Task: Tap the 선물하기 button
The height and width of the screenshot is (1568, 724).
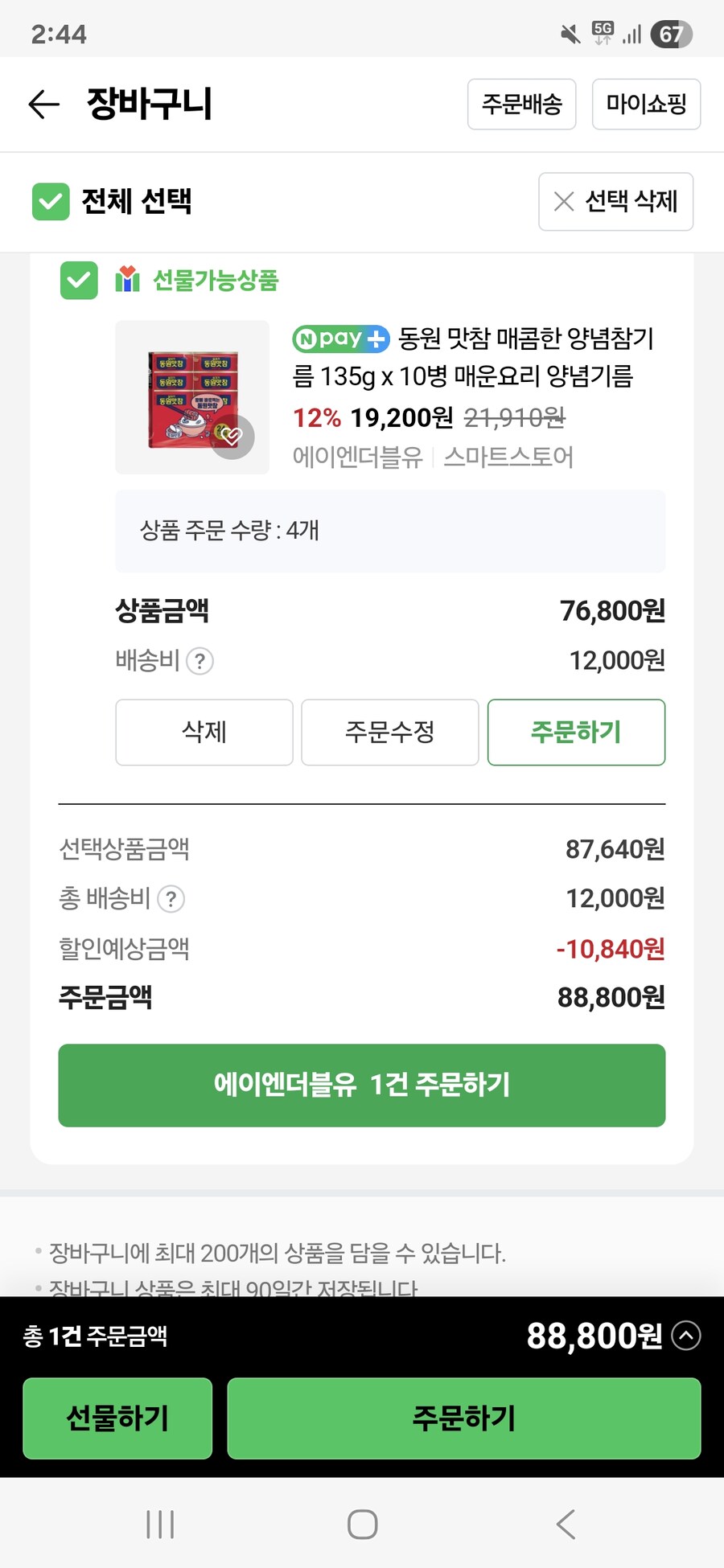Action: click(x=117, y=1418)
